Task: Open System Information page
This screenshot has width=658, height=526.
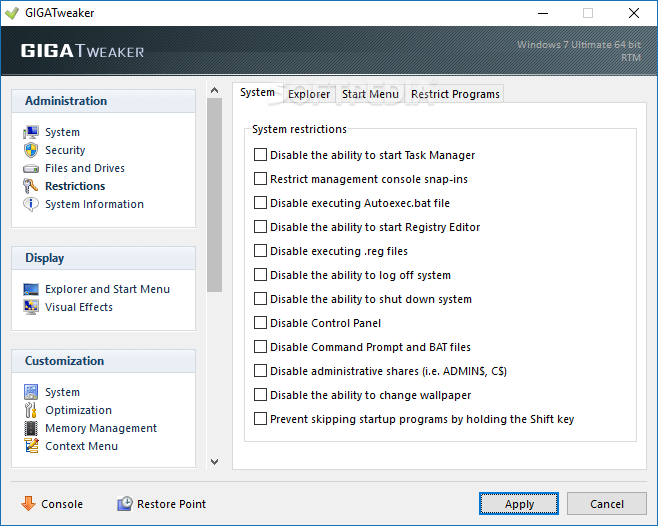Action: coord(94,204)
